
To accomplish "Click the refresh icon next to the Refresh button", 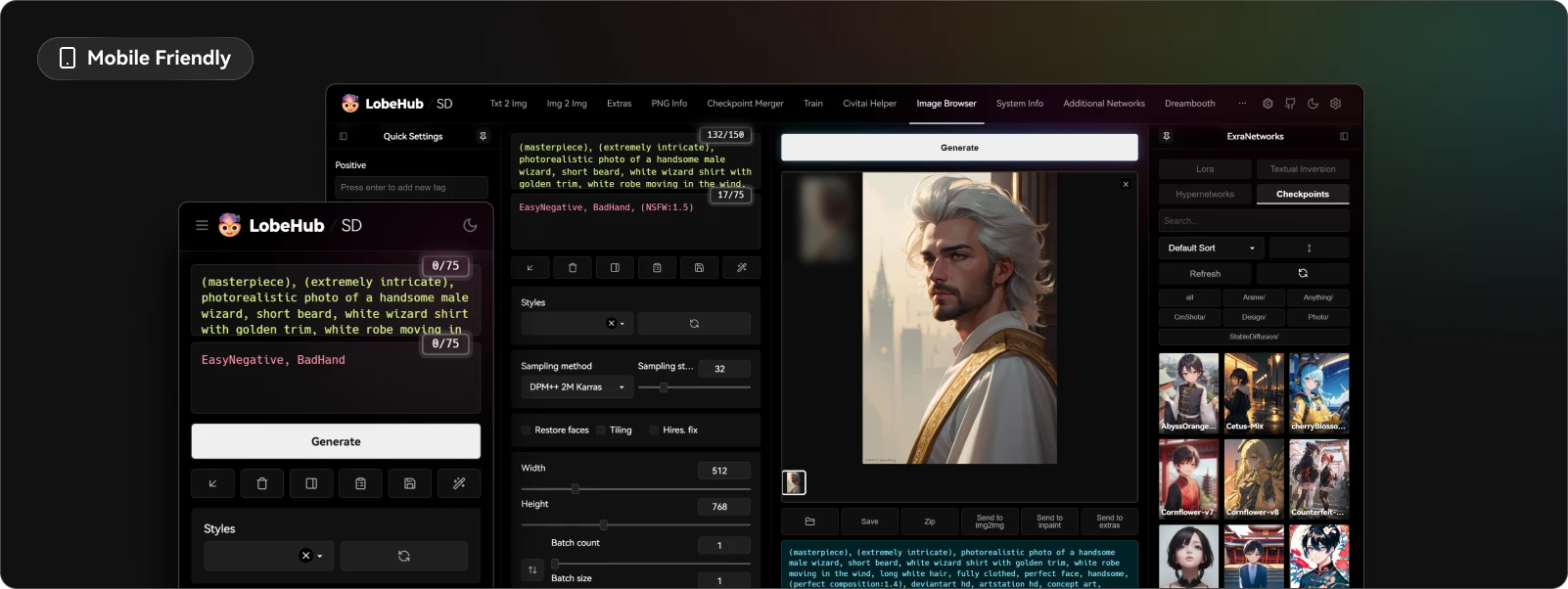I will point(1303,274).
